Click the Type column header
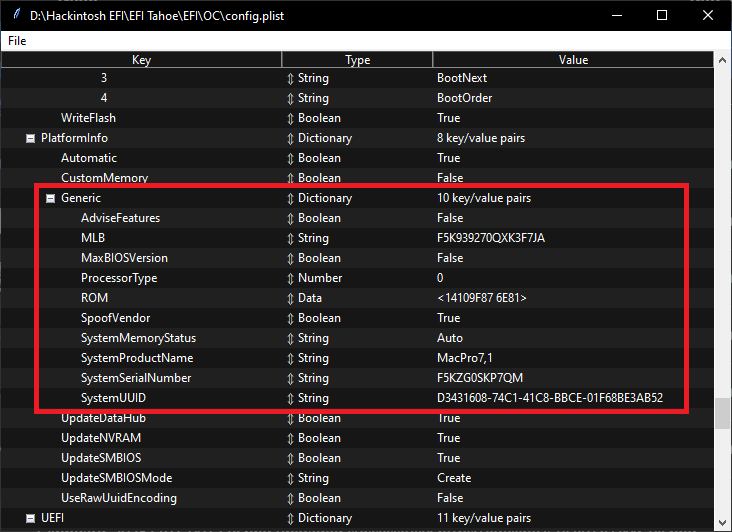 coord(358,60)
